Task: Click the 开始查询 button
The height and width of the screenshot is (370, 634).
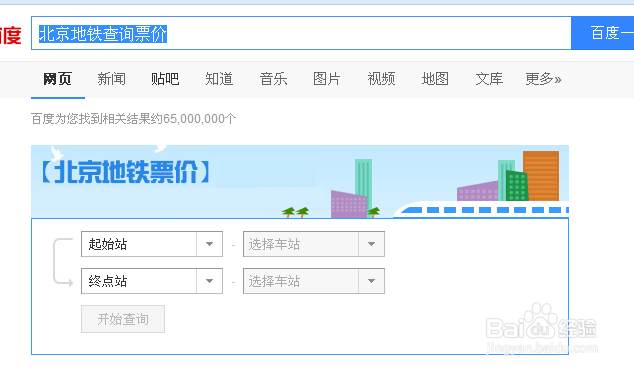Action: click(x=123, y=319)
